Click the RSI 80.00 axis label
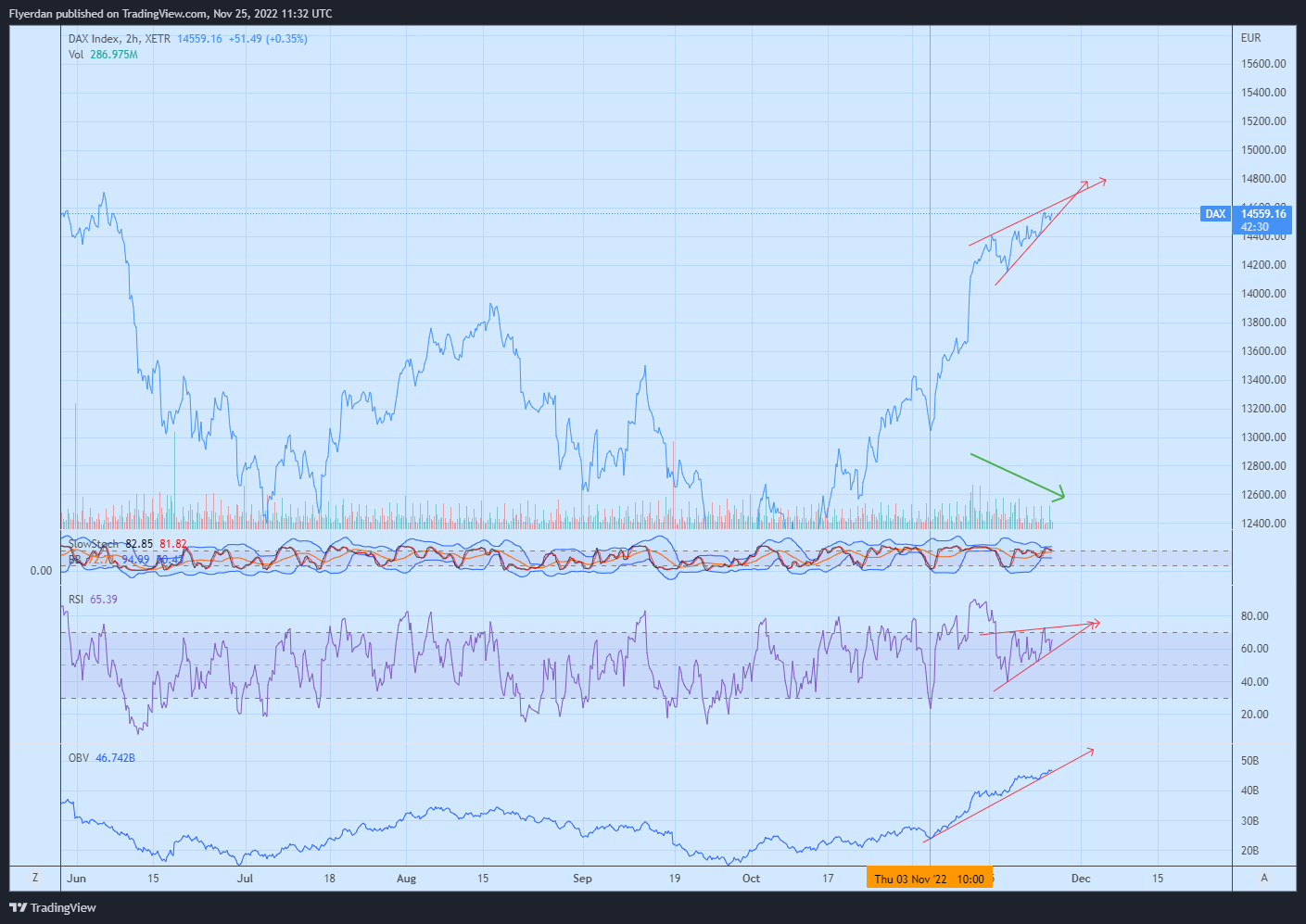 click(1255, 616)
